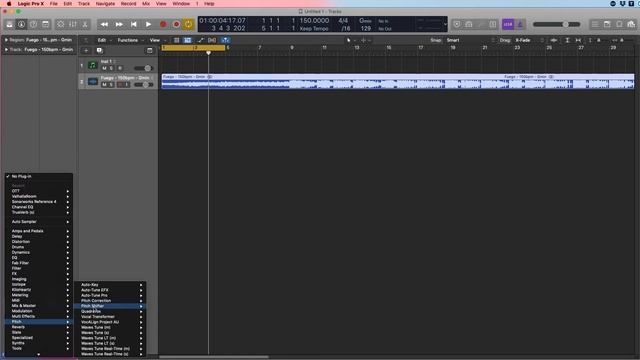Open the Browsers media button
Viewport: 640px width, 360px height.
point(631,24)
